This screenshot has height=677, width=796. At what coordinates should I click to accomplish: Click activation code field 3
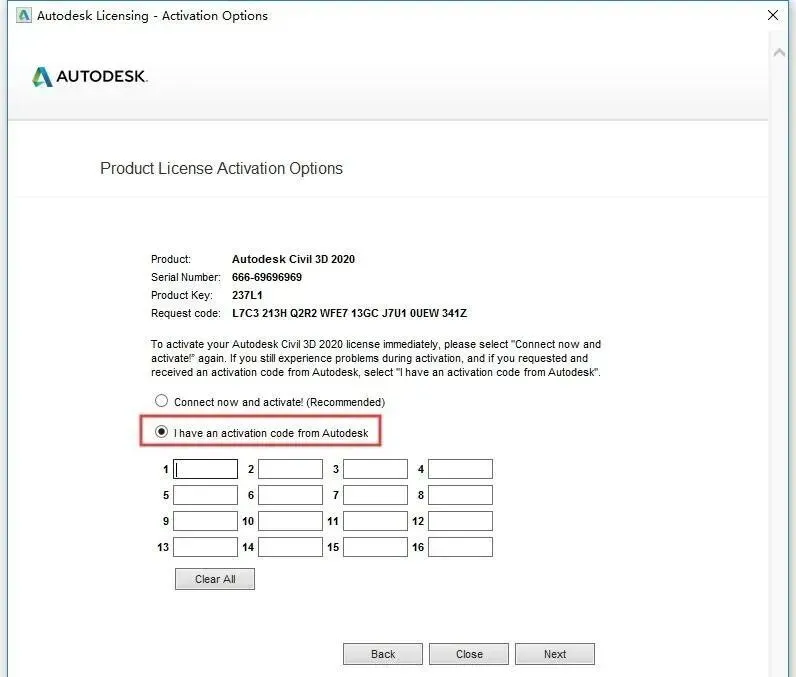coord(375,469)
